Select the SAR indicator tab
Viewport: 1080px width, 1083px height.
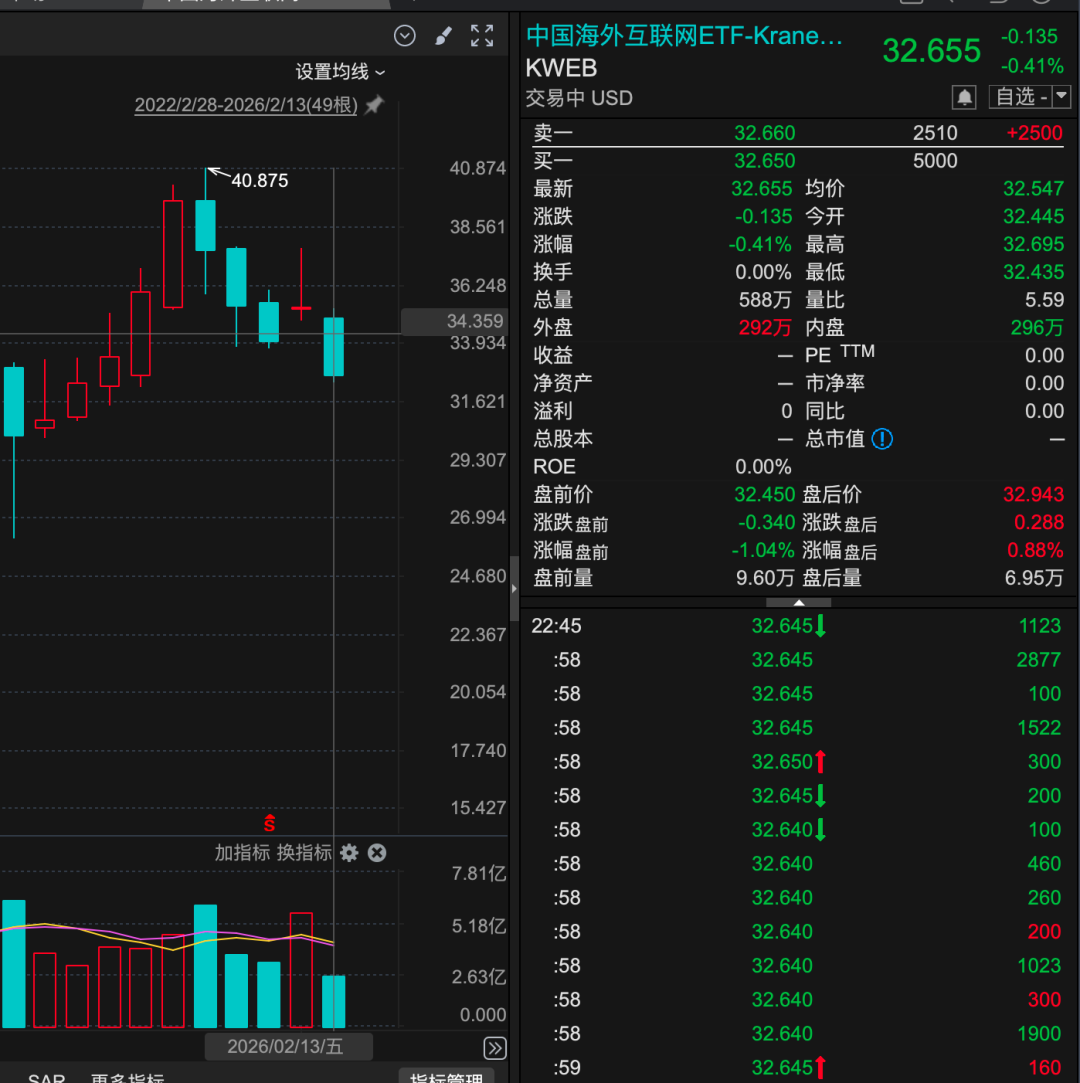46,1077
